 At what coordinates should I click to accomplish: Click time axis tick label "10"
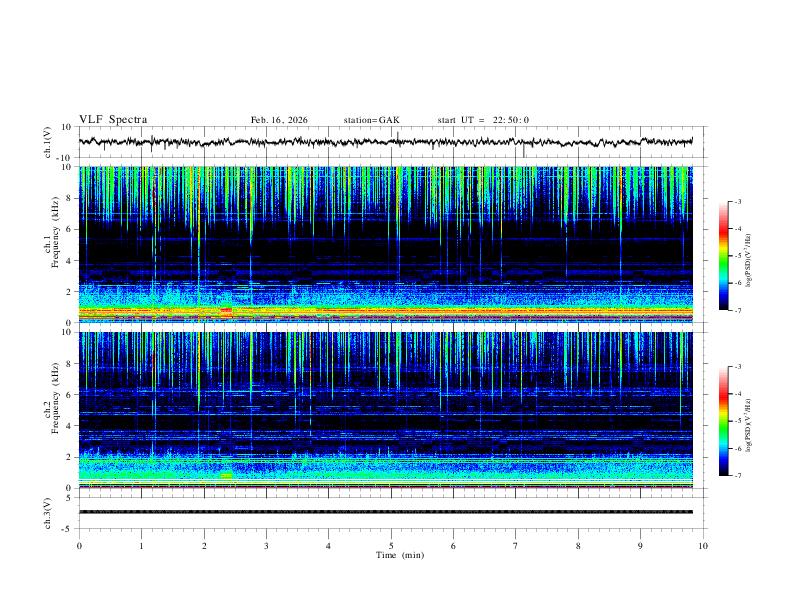click(703, 546)
